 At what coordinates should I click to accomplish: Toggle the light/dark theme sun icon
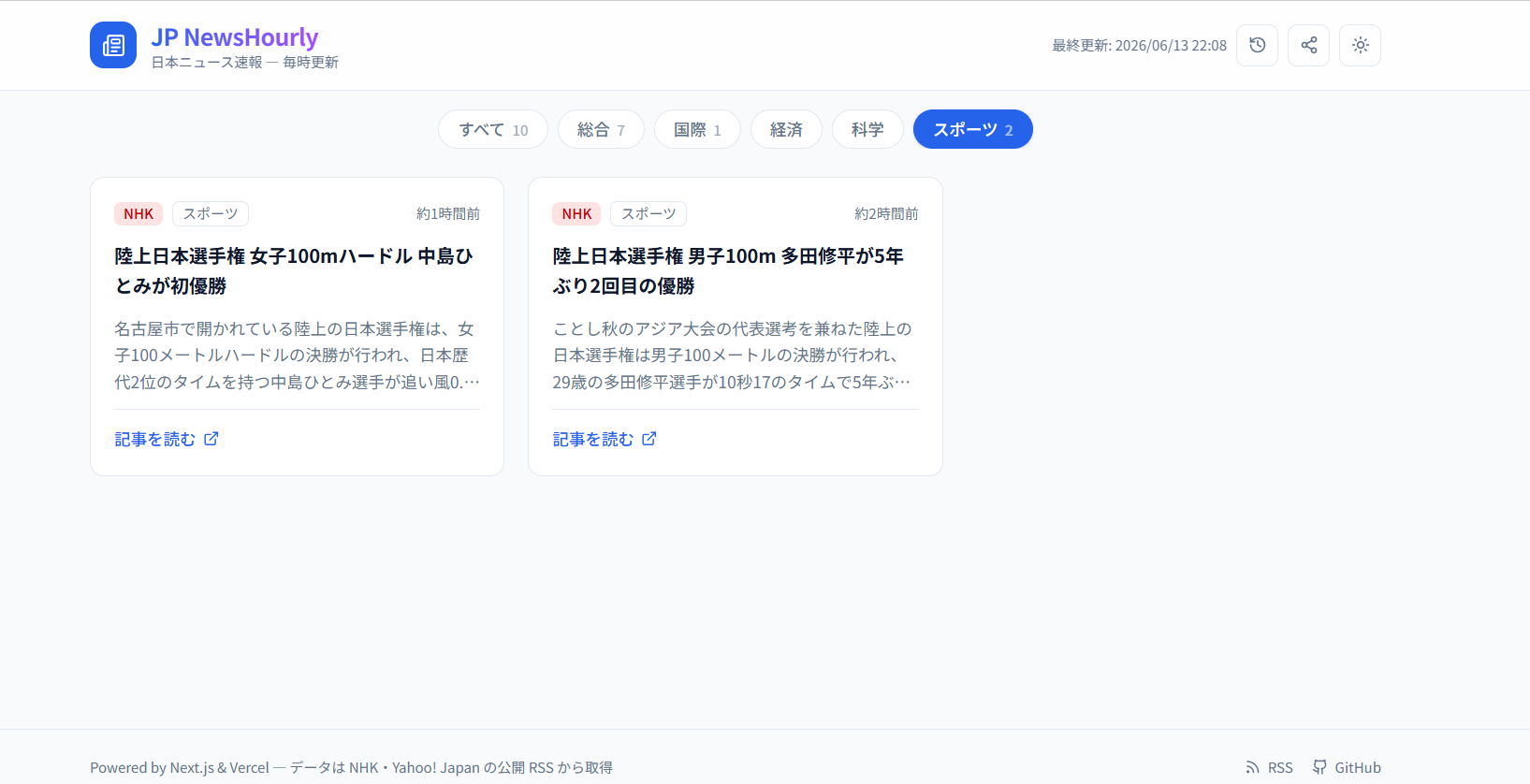1360,45
